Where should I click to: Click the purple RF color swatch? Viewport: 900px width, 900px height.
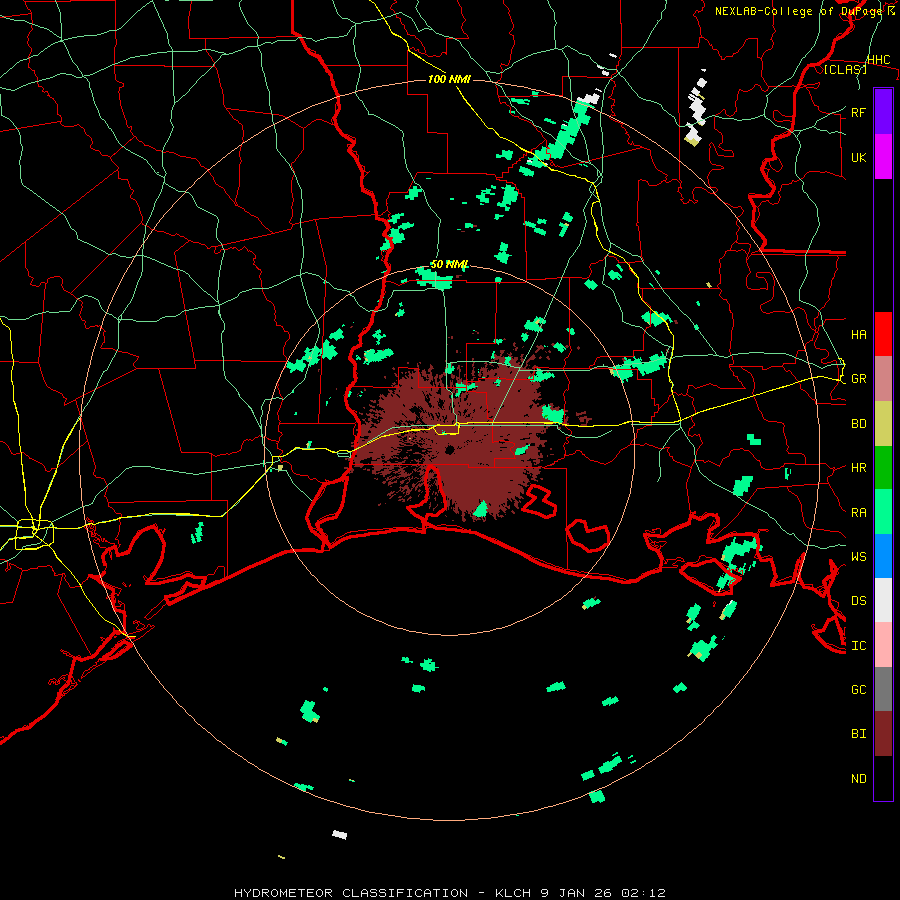tap(883, 112)
